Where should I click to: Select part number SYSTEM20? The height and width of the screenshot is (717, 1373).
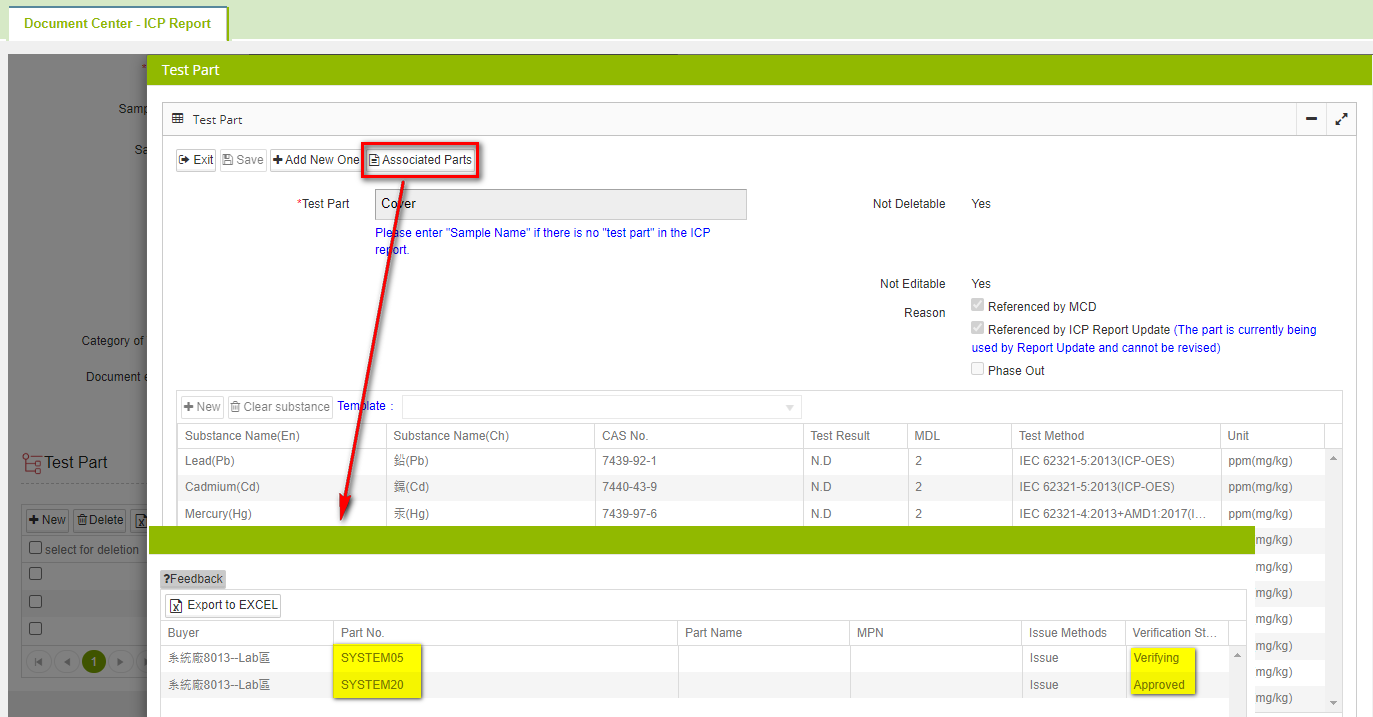[x=372, y=685]
